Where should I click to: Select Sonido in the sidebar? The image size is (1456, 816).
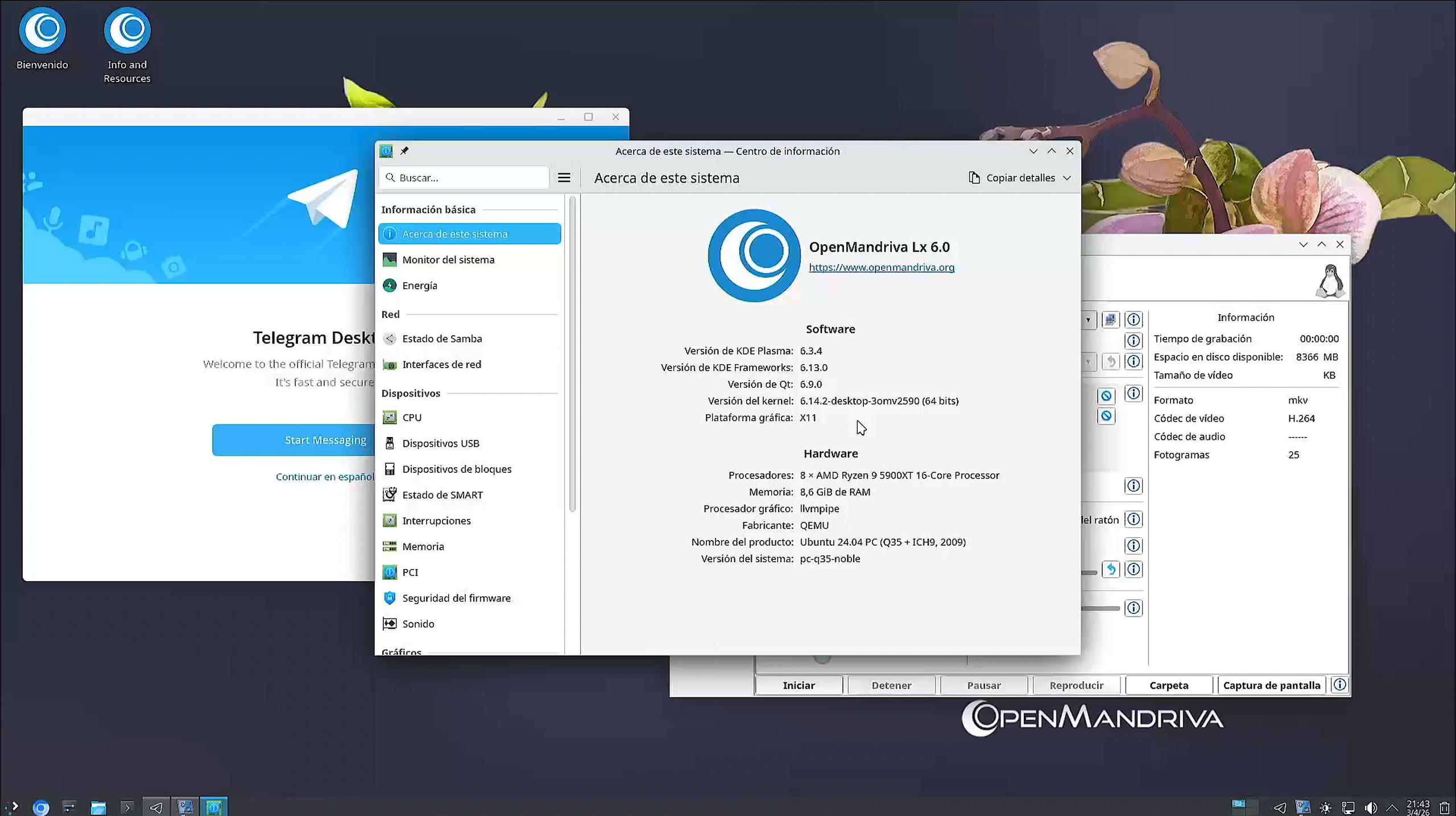click(469, 624)
